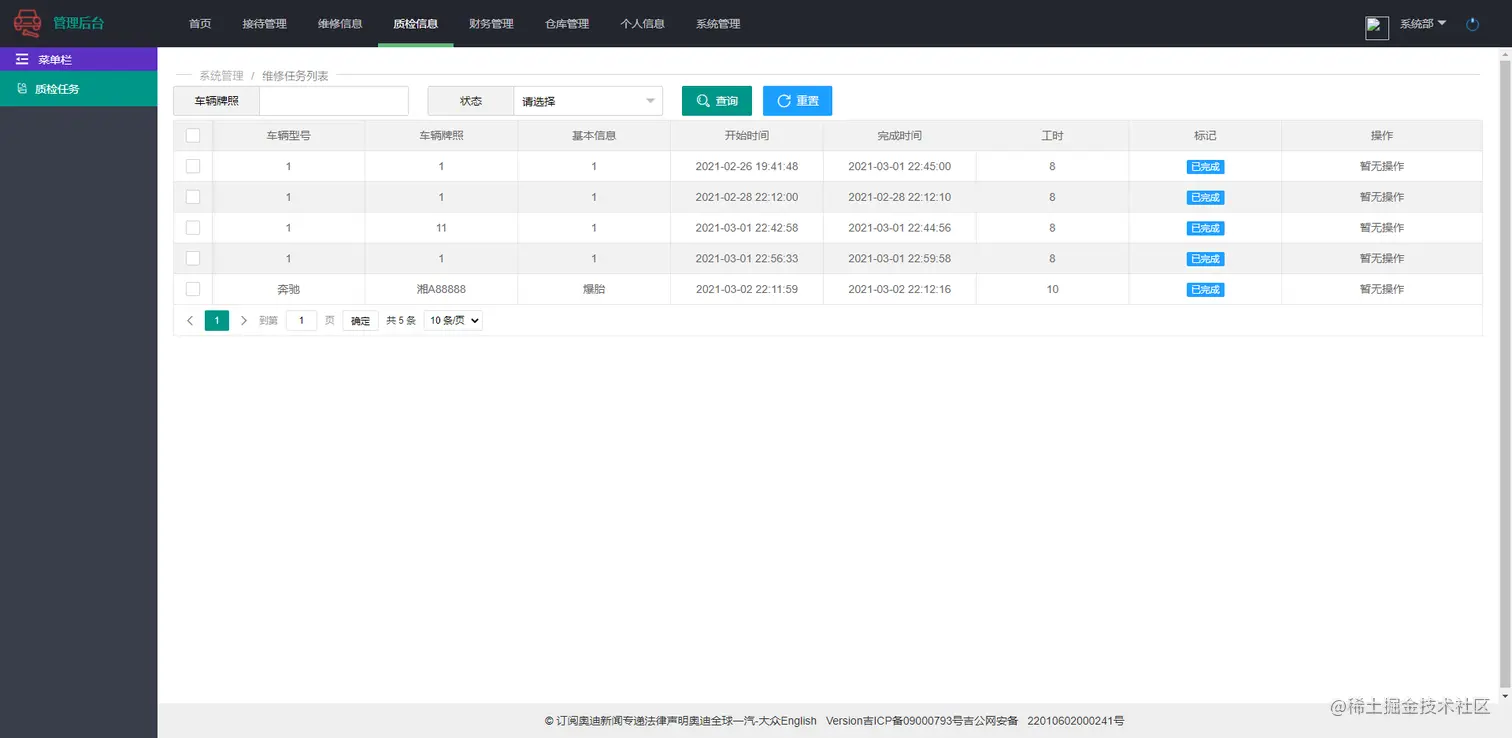Open the 状态 请选择 dropdown
1512x738 pixels.
(588, 101)
